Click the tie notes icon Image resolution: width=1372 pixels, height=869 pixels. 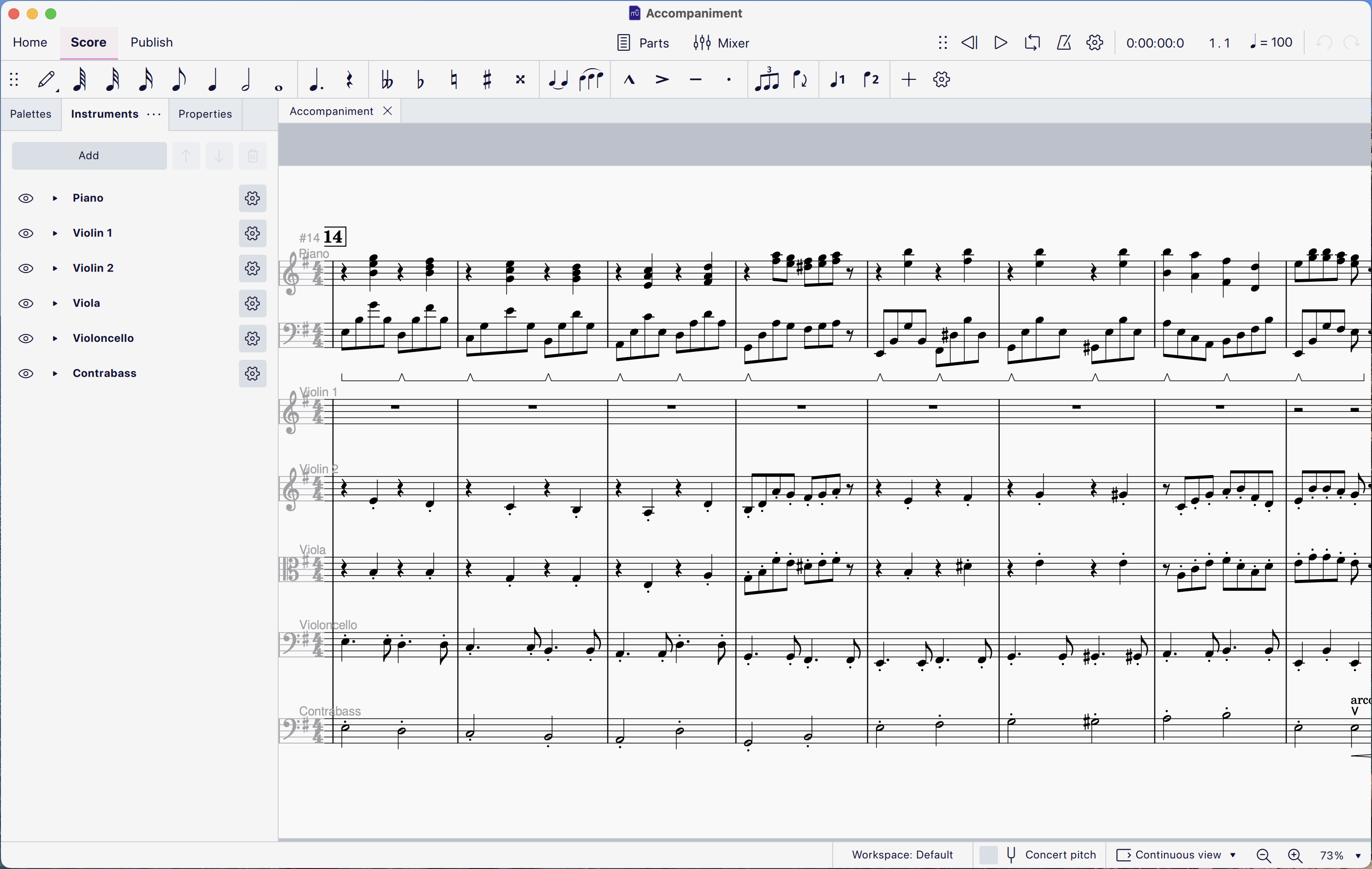coord(558,80)
